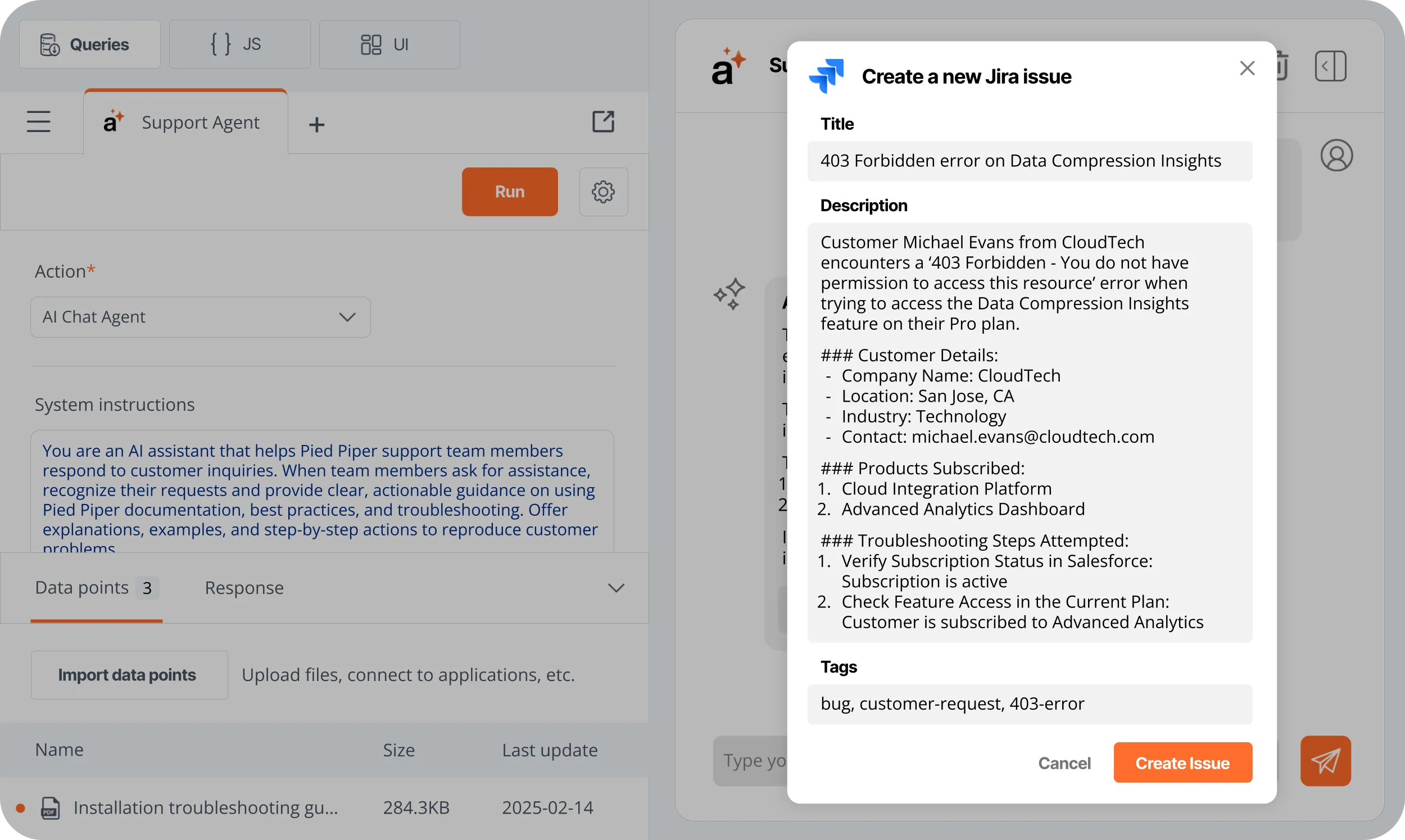This screenshot has height=840, width=1405.
Task: Click the Create Issue button
Action: point(1182,763)
